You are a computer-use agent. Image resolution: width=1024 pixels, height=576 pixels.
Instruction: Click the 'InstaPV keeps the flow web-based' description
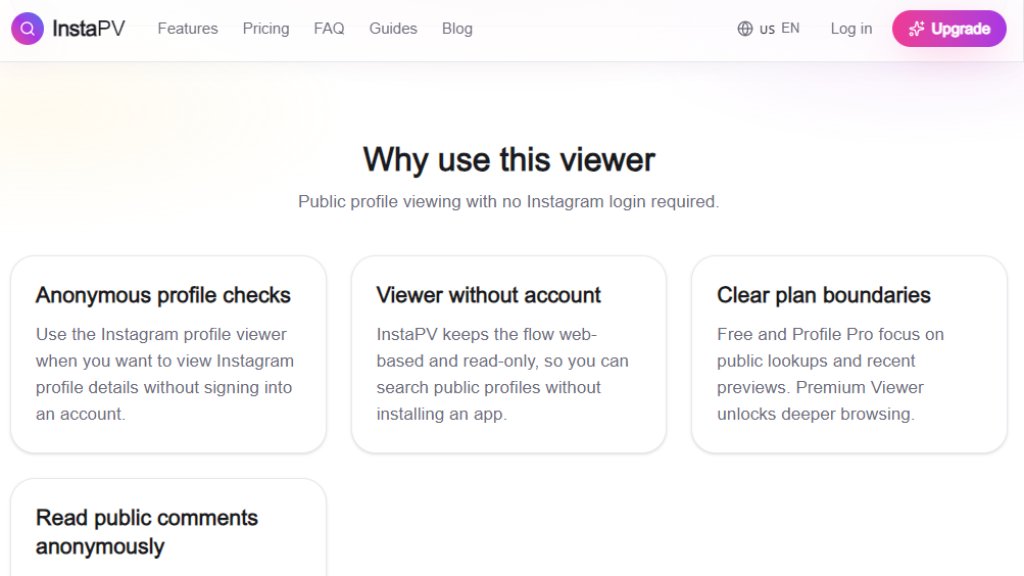point(502,374)
